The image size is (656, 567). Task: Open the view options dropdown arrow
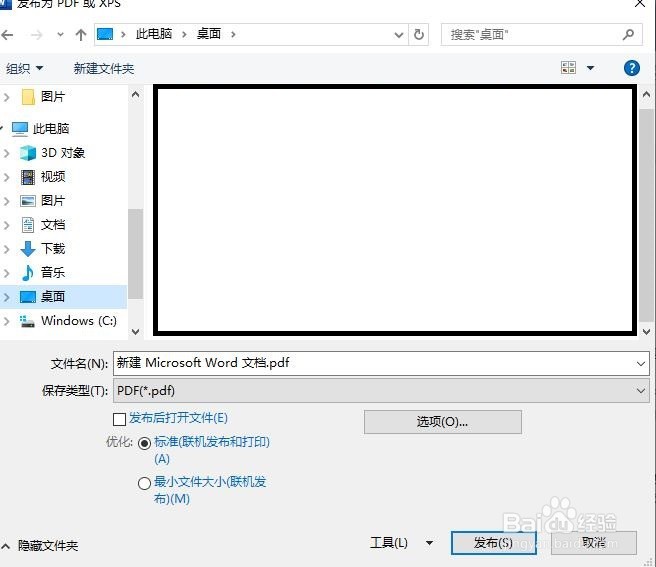(590, 68)
